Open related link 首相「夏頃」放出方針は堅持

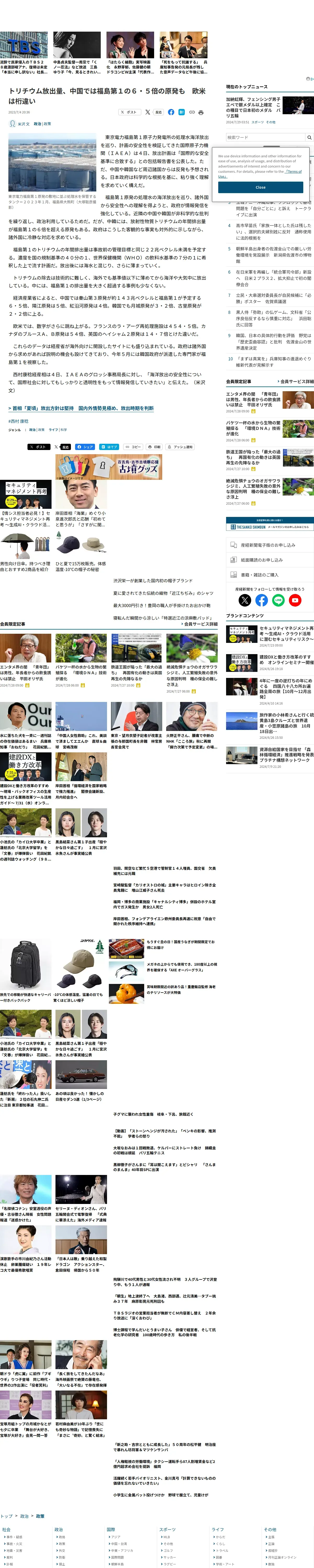coord(81,408)
